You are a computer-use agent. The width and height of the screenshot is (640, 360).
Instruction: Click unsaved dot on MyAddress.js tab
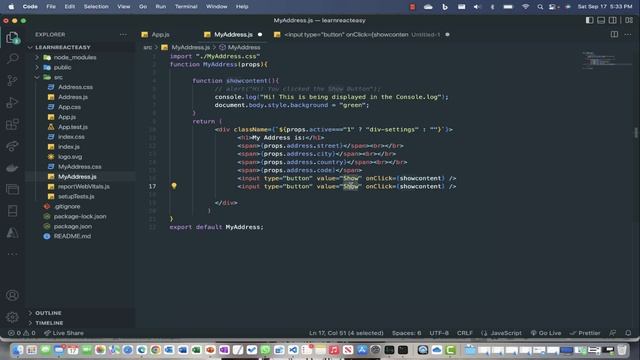pos(260,35)
